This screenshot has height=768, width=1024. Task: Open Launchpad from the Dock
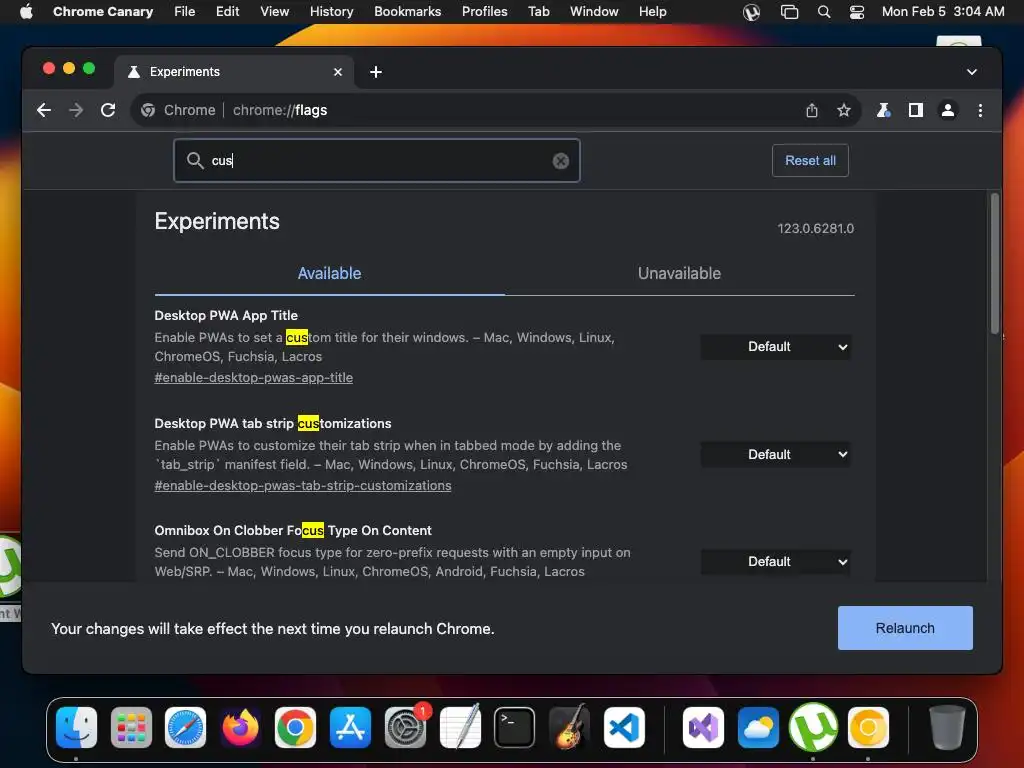click(131, 727)
